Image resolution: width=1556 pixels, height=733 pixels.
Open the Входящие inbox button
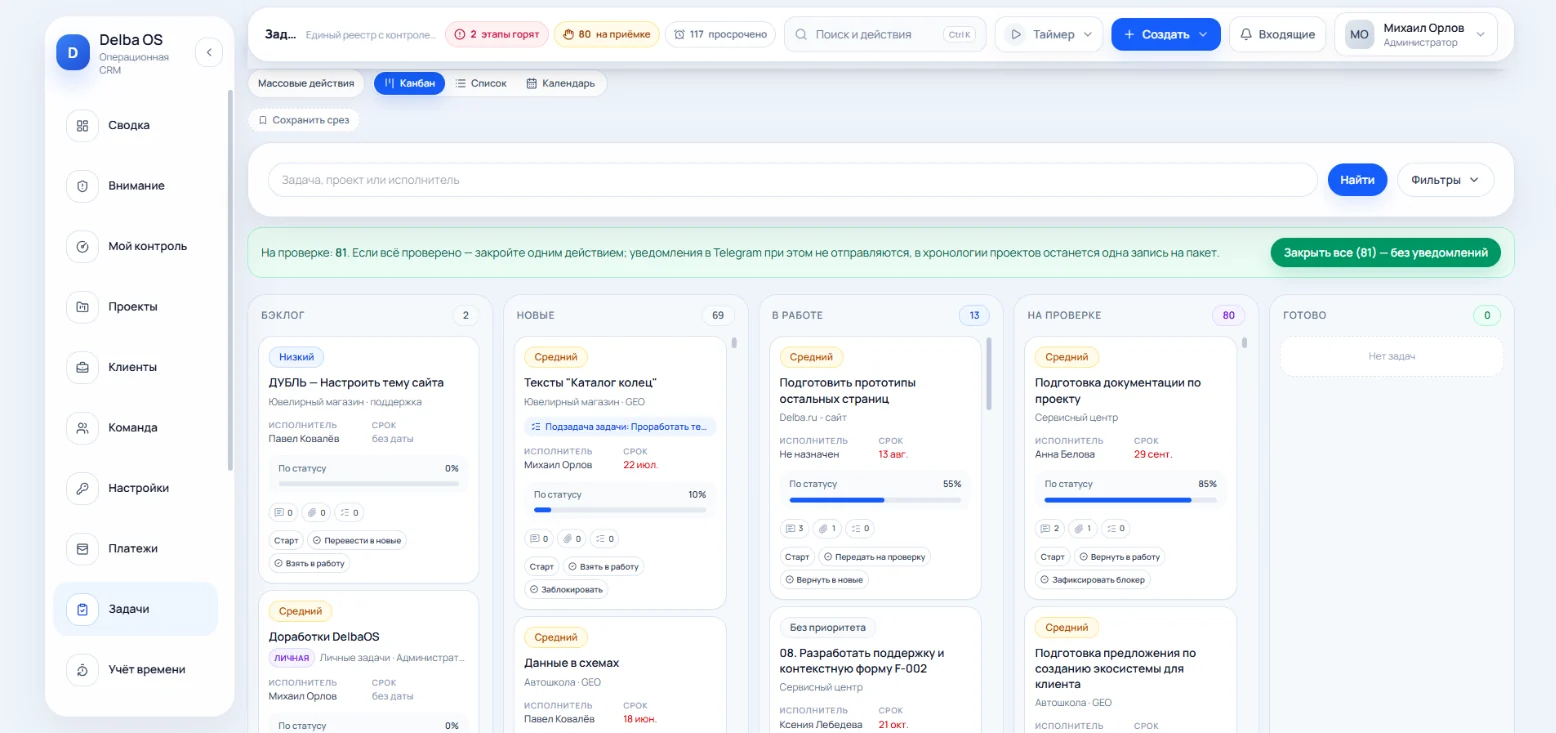pyautogui.click(x=1277, y=34)
